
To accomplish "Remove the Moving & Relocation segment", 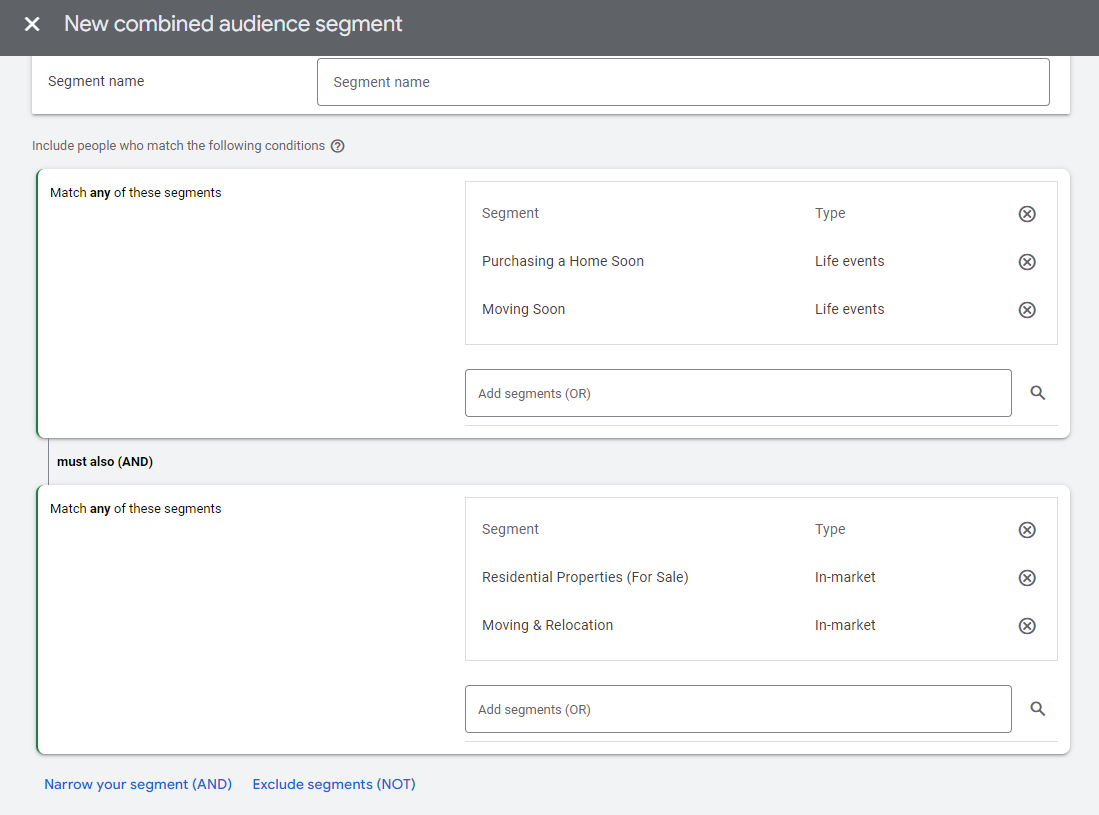I will click(1027, 626).
